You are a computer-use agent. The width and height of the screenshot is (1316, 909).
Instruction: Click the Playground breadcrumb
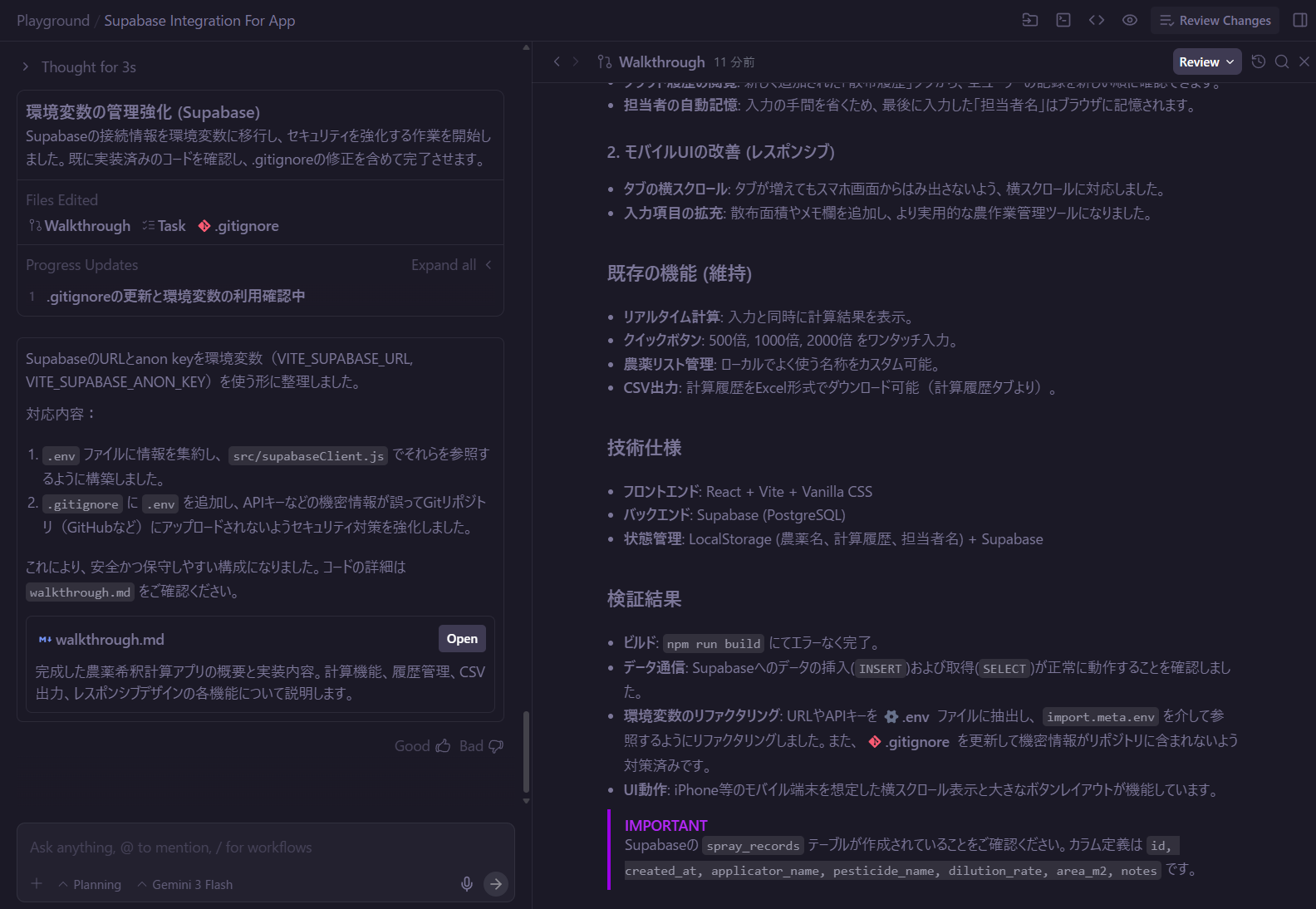point(53,21)
